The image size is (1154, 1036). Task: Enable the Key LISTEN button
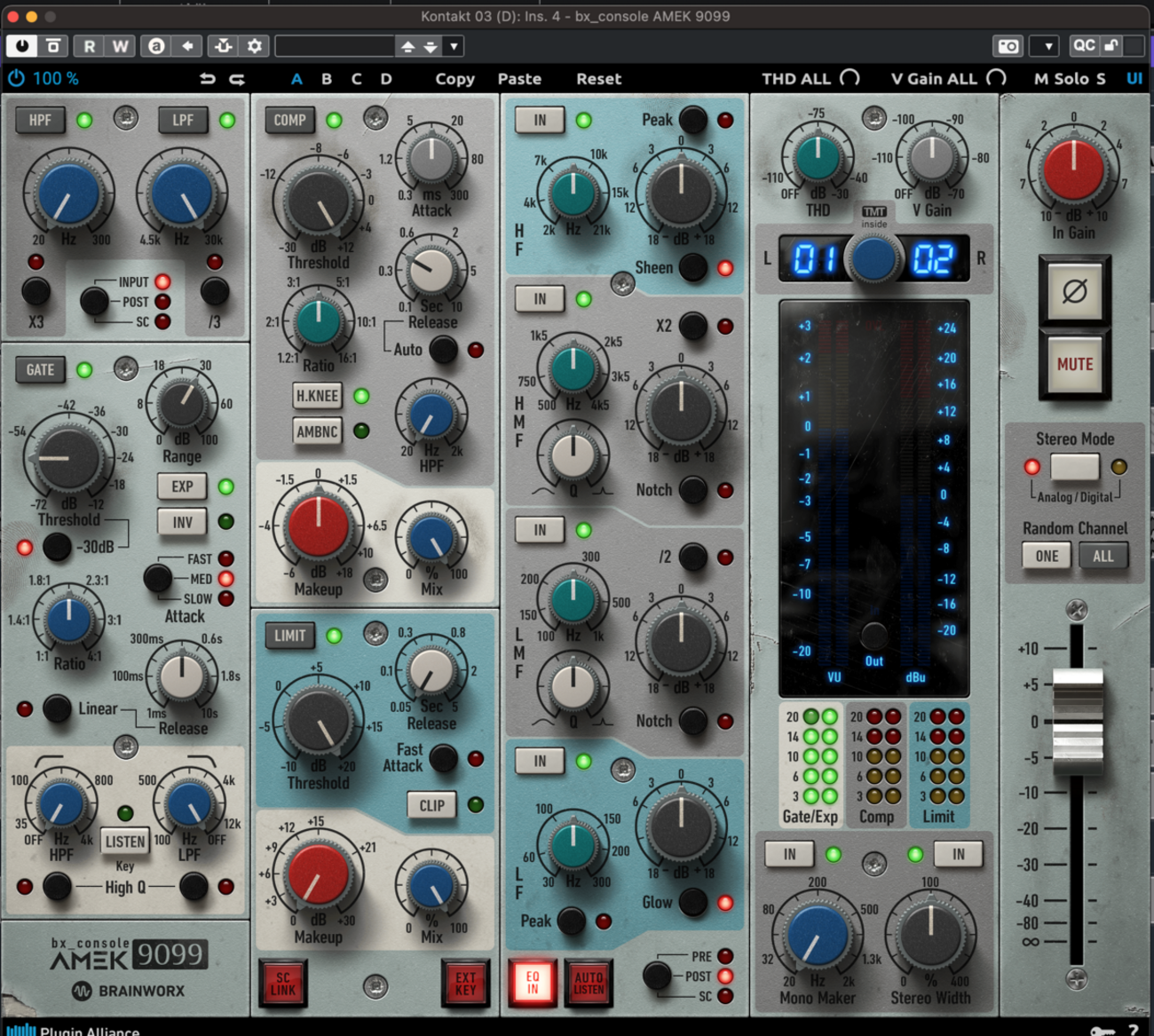125,842
